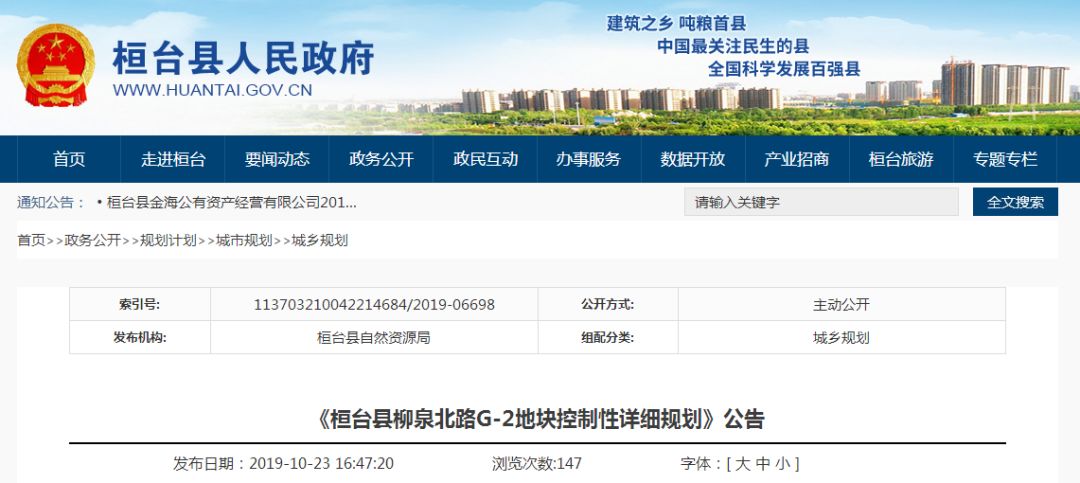1080x483 pixels.
Task: Click the slogan 建筑之乡 吨粮首县
Action: [x=676, y=23]
